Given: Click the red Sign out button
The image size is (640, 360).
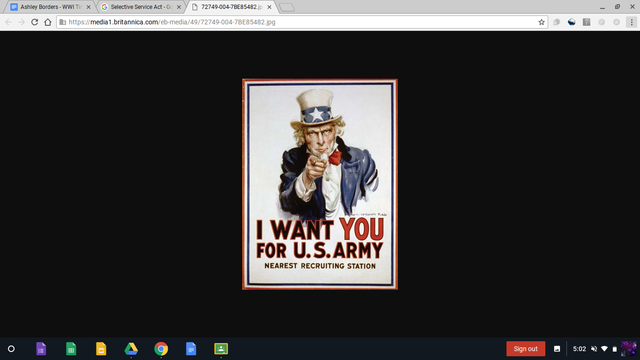Looking at the screenshot, I should [526, 349].
